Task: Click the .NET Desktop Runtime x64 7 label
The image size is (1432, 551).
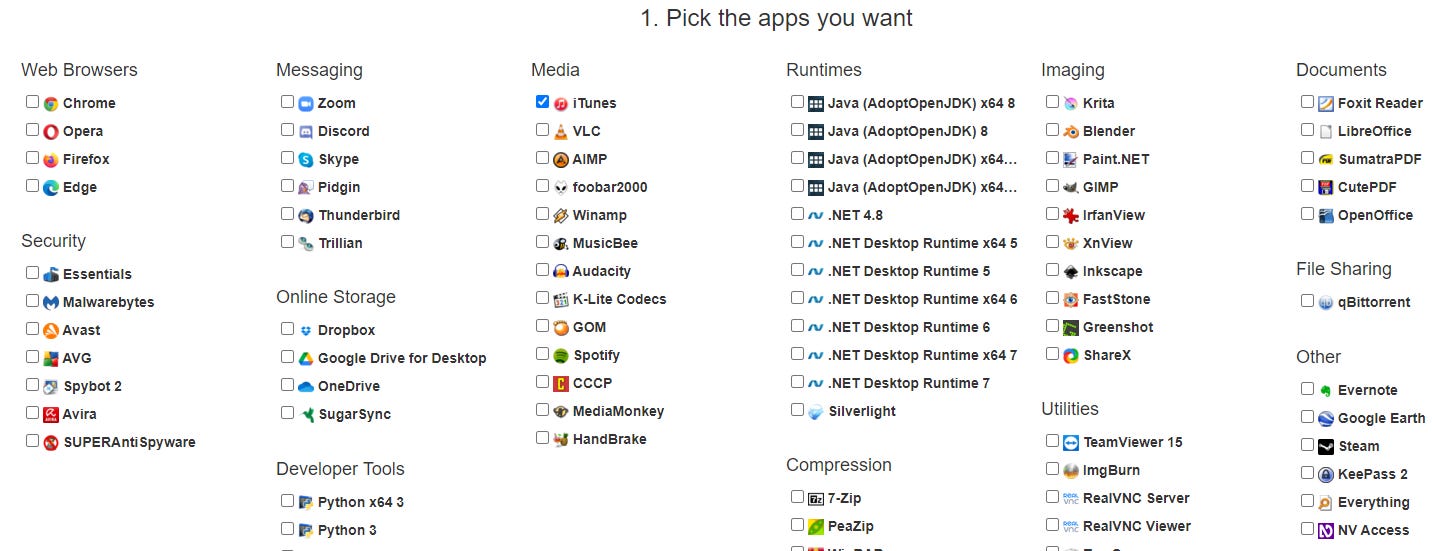Action: [922, 355]
